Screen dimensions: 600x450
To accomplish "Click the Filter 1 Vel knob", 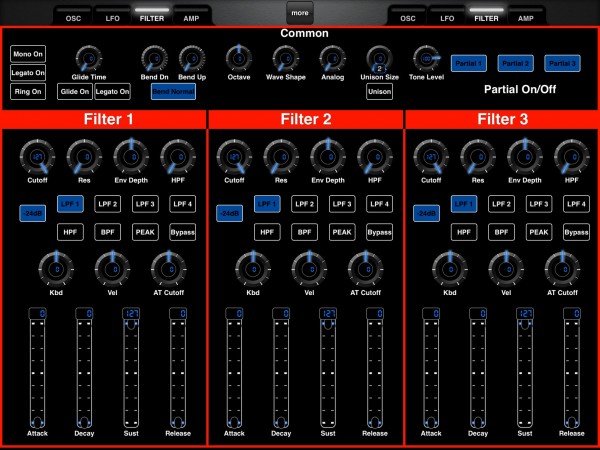I will [112, 269].
